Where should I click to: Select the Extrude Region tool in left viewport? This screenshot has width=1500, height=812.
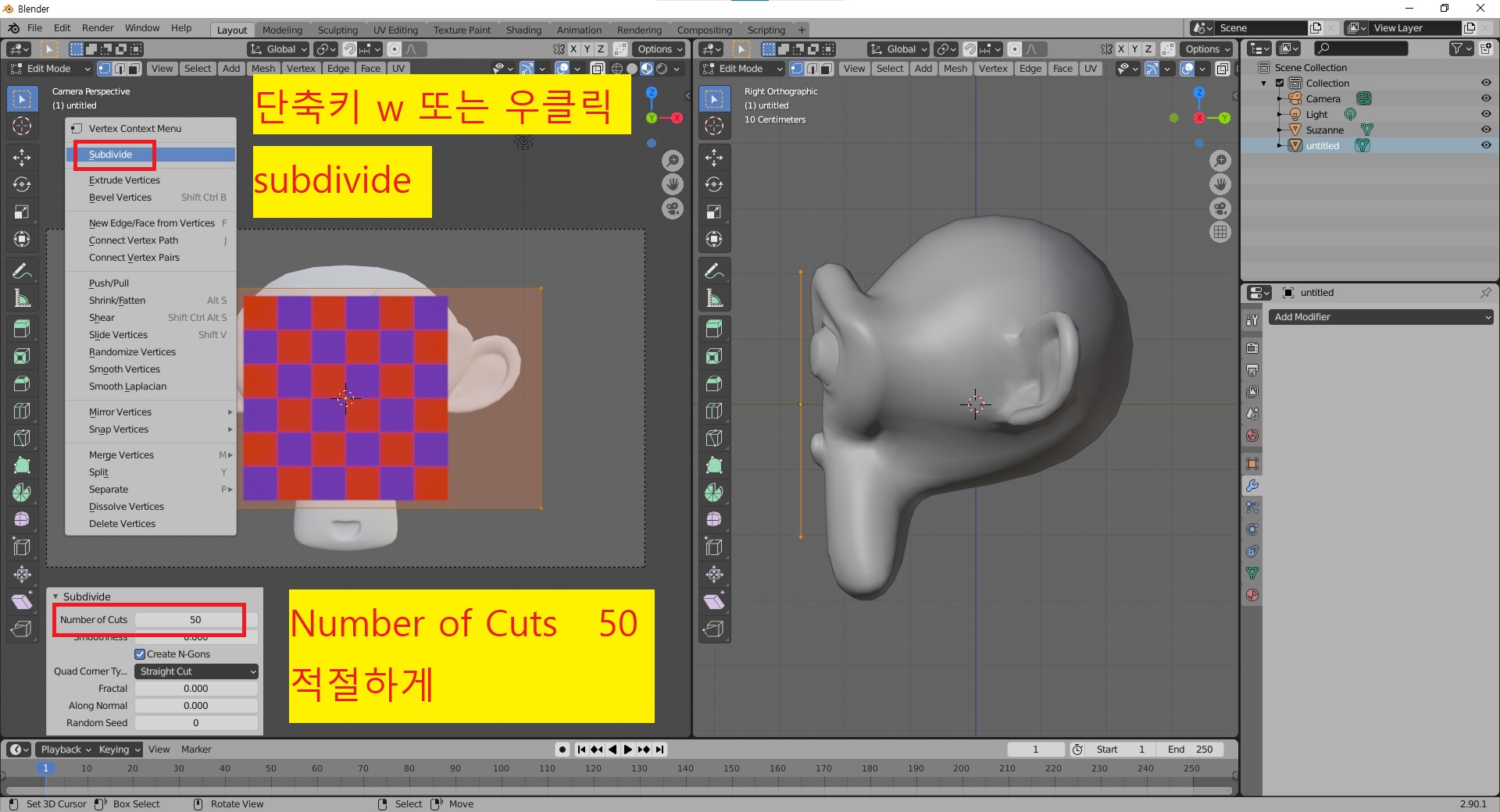[22, 329]
